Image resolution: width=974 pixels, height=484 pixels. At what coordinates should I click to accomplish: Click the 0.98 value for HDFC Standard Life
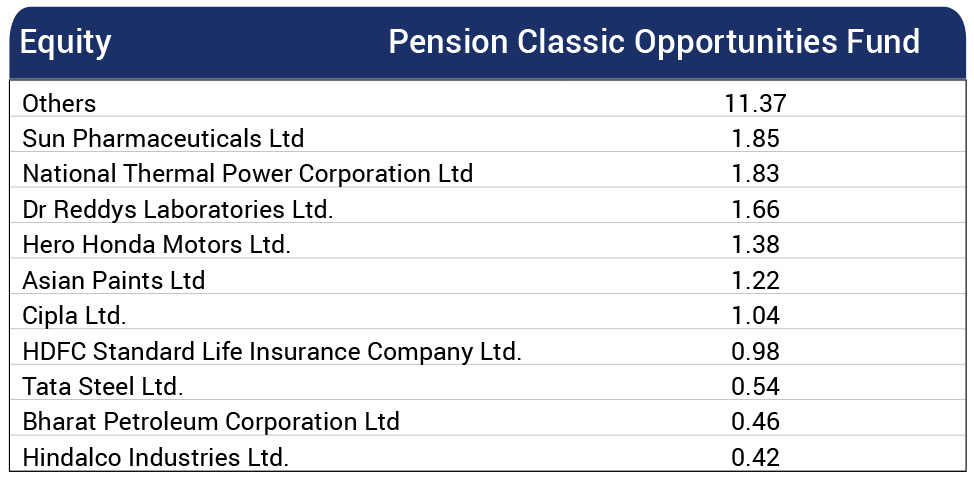coord(755,352)
